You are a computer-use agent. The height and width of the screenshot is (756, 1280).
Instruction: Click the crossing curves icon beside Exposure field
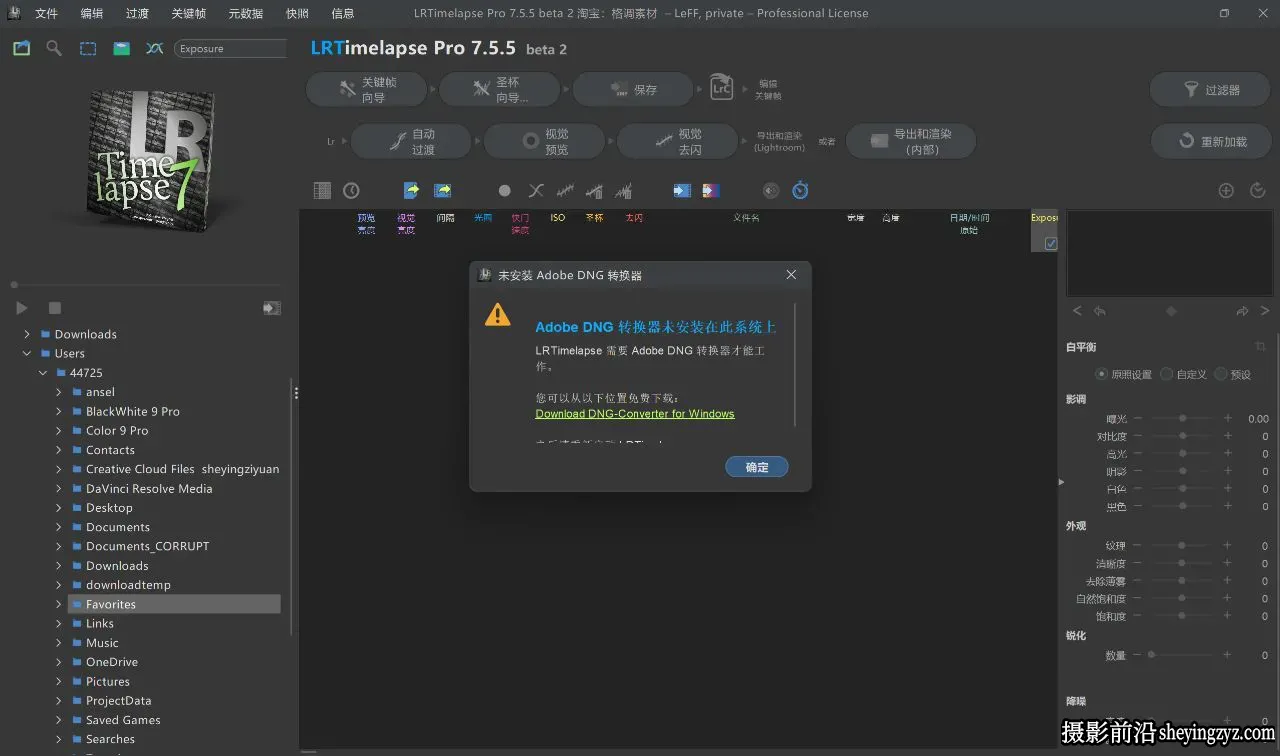(154, 48)
